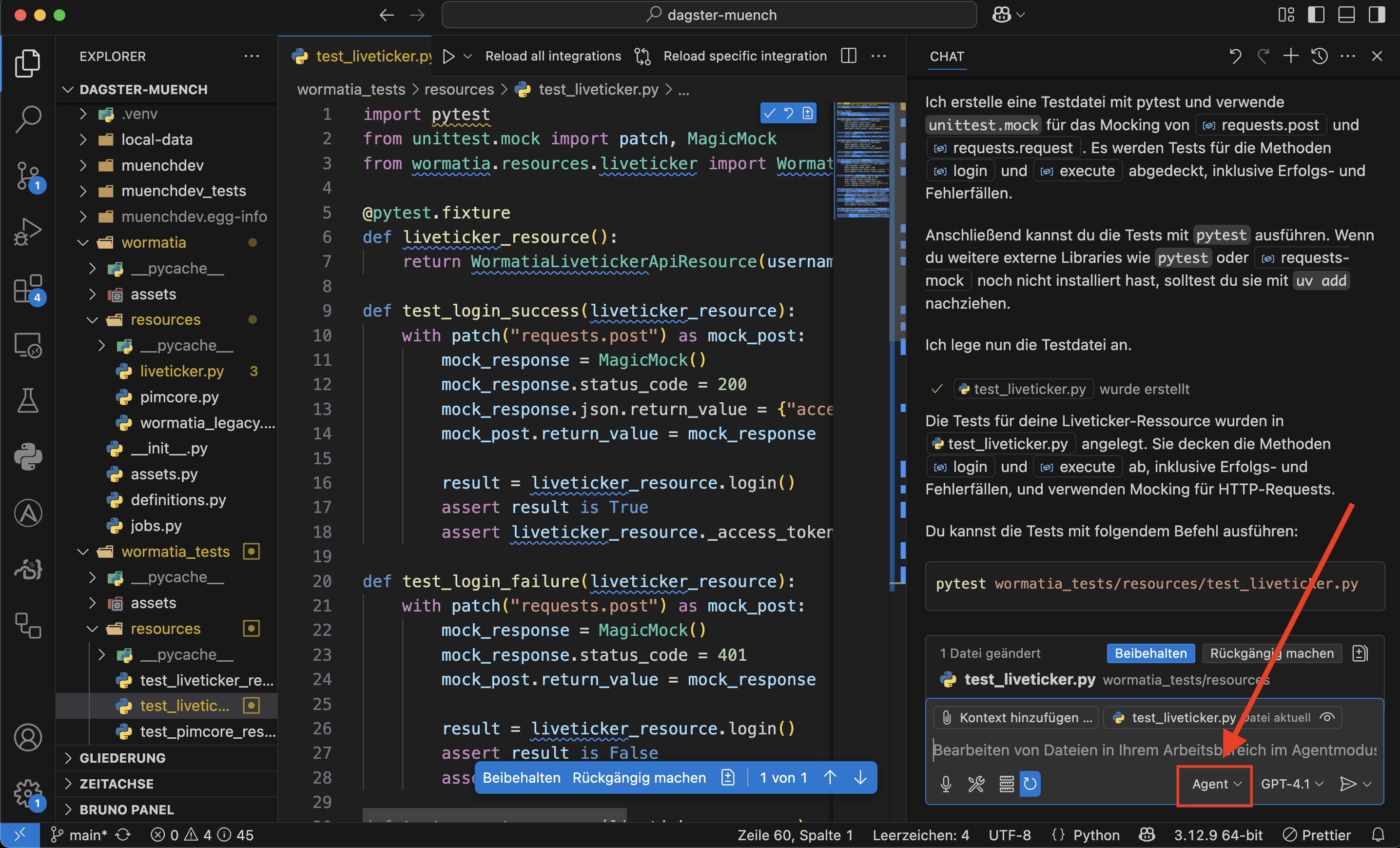Collapse the wormatia_tests folder
Viewport: 1400px width, 848px height.
(x=83, y=552)
